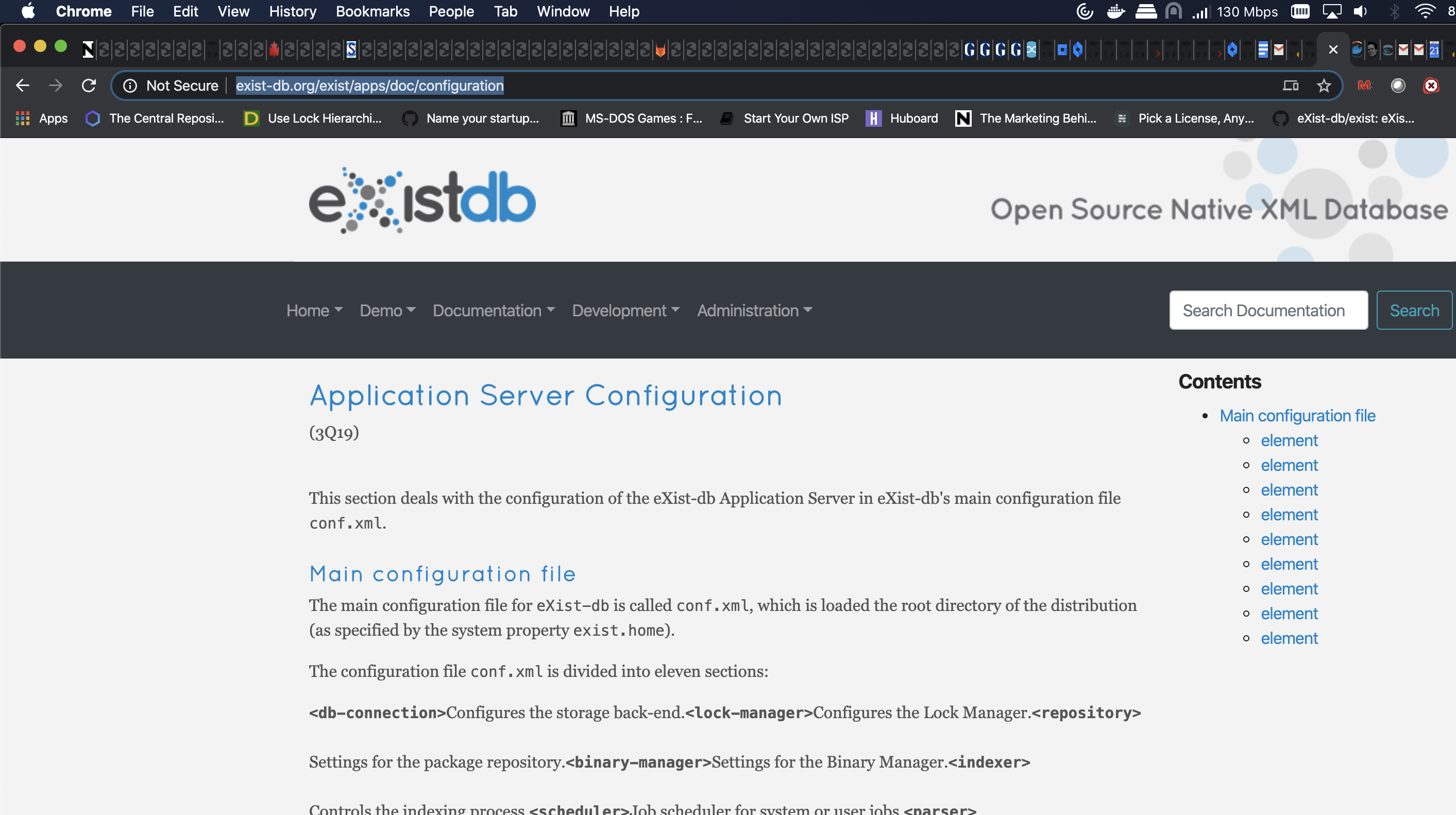The image size is (1456, 815).
Task: Click the browser Back arrow
Action: 23,86
